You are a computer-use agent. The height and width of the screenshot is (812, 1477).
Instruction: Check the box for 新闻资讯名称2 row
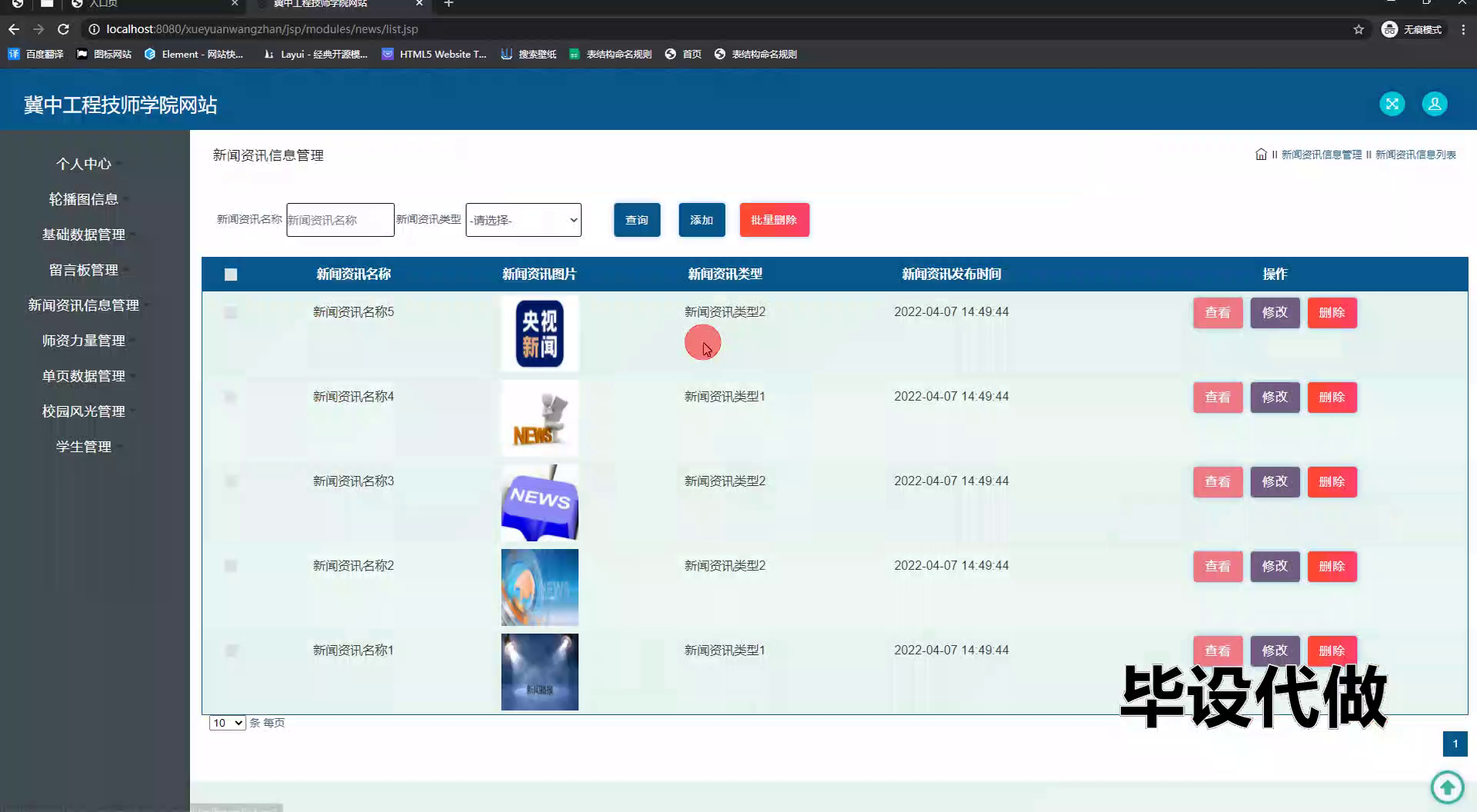231,566
